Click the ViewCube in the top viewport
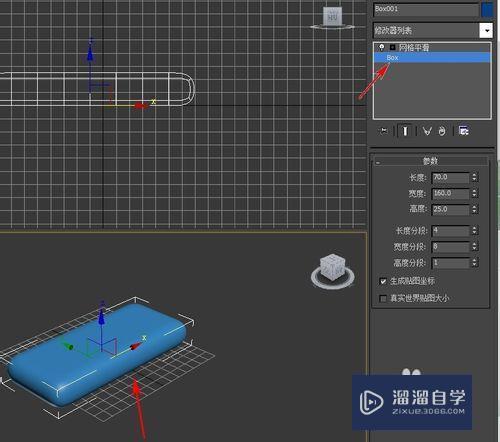This screenshot has height=442, width=500. [x=332, y=17]
